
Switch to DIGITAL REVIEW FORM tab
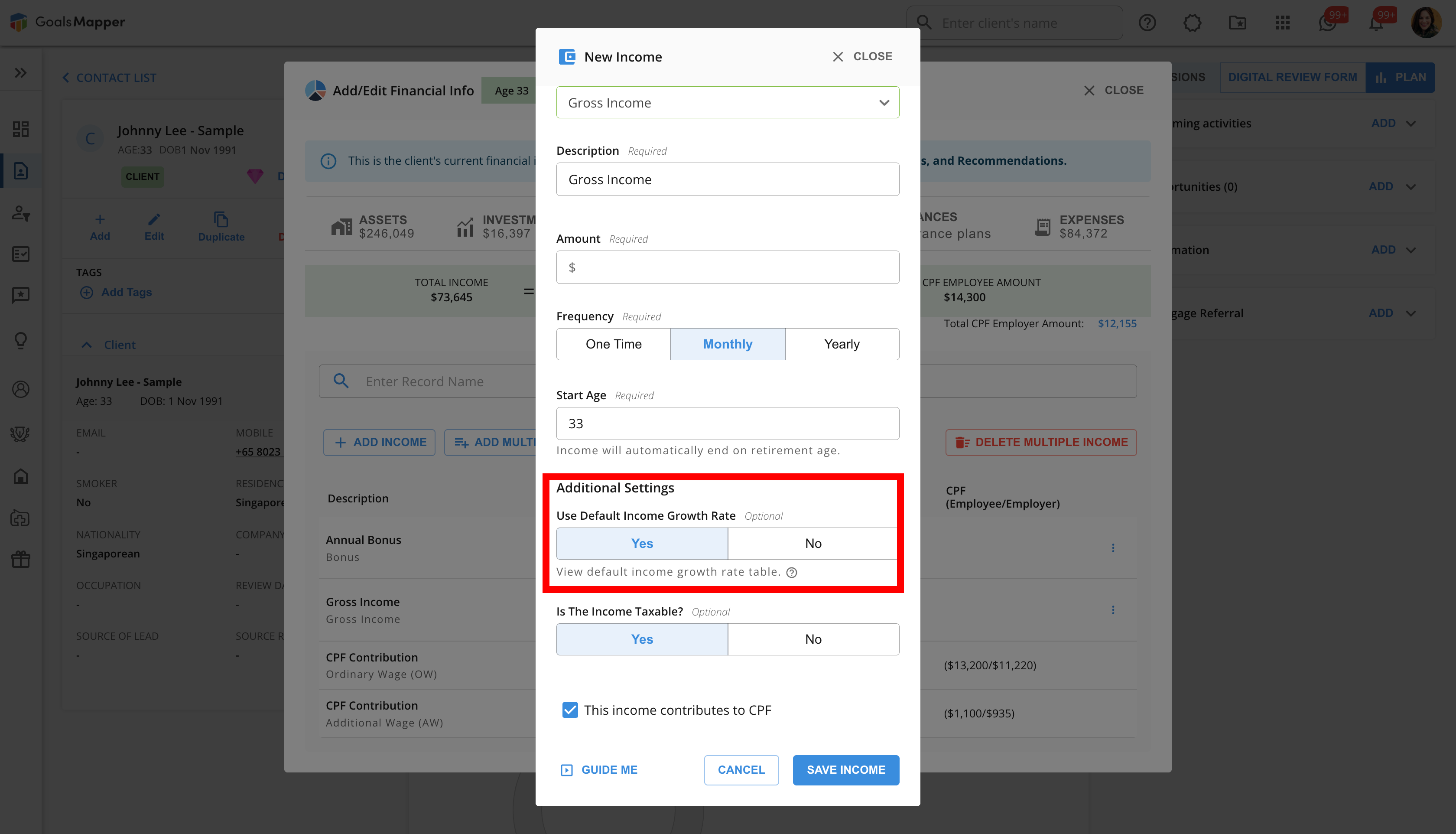coord(1292,77)
